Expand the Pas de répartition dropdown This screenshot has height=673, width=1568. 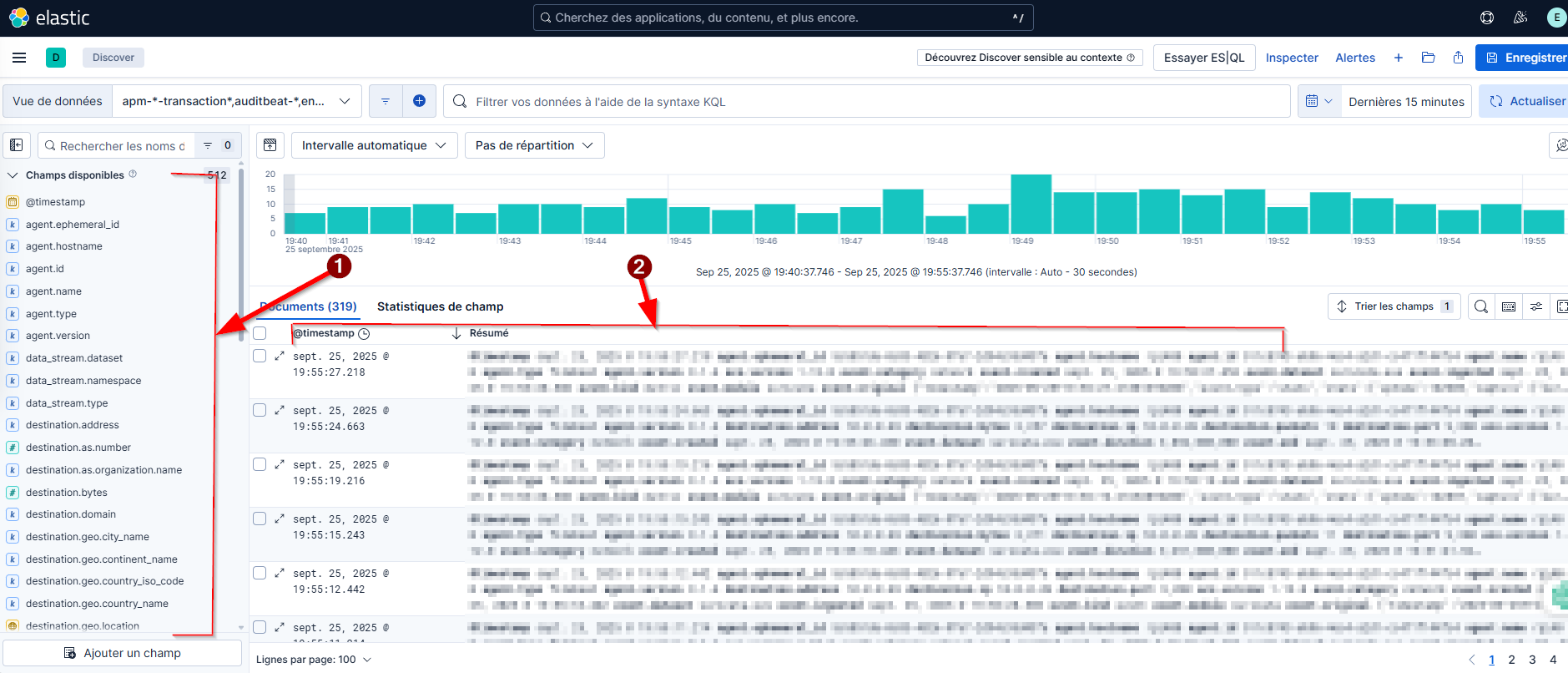(534, 145)
